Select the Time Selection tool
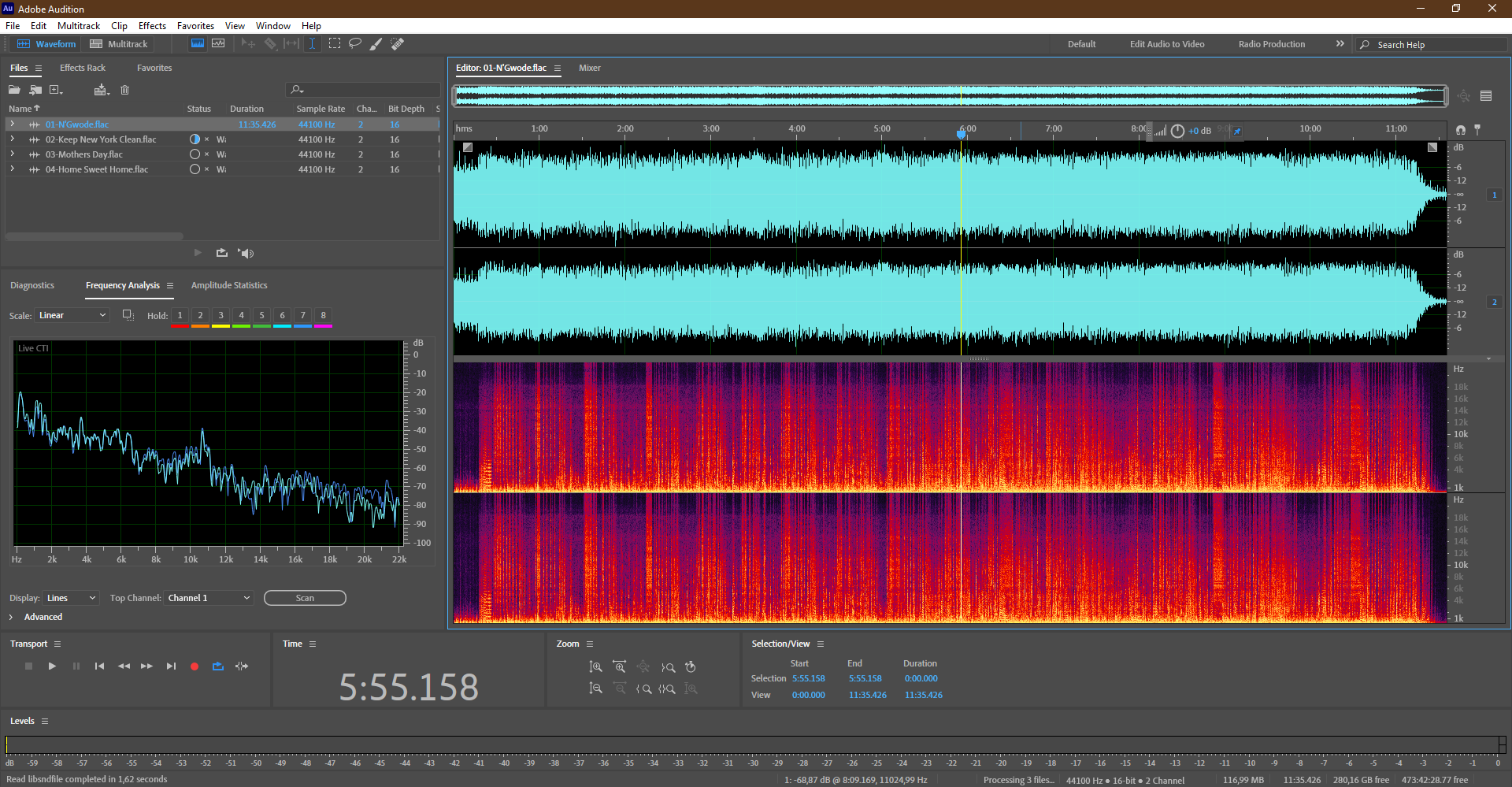 (312, 44)
